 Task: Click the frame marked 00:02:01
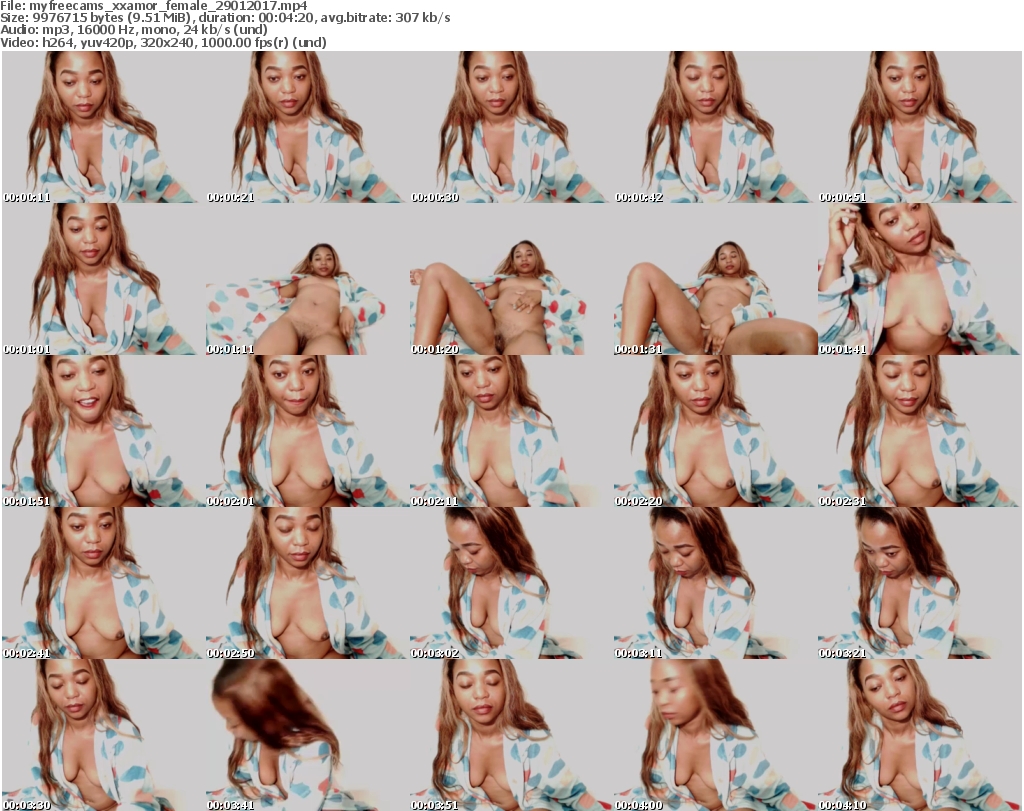(x=307, y=431)
